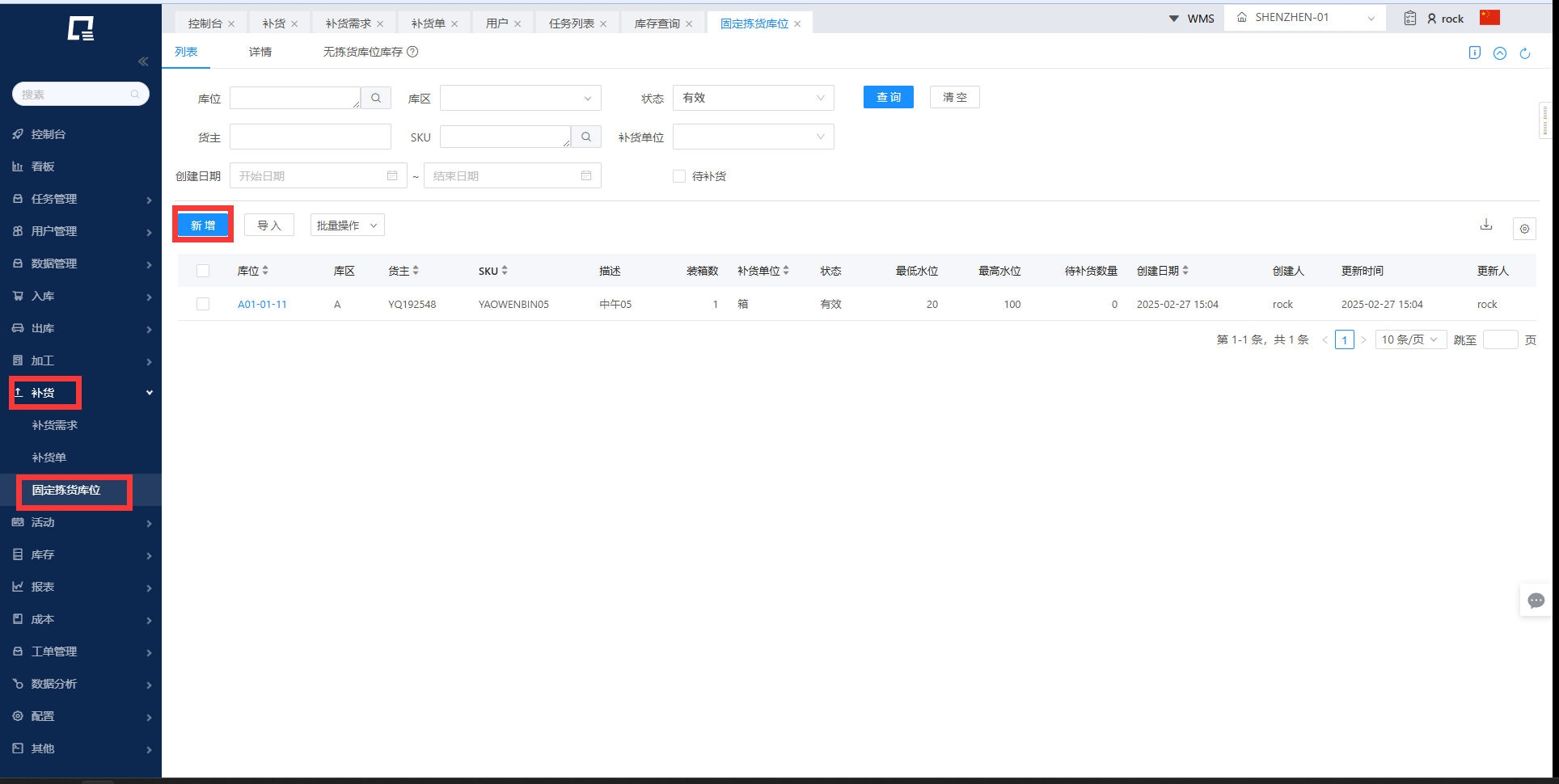This screenshot has height=784, width=1559.
Task: Open the 库区 dropdown
Action: pyautogui.click(x=521, y=98)
